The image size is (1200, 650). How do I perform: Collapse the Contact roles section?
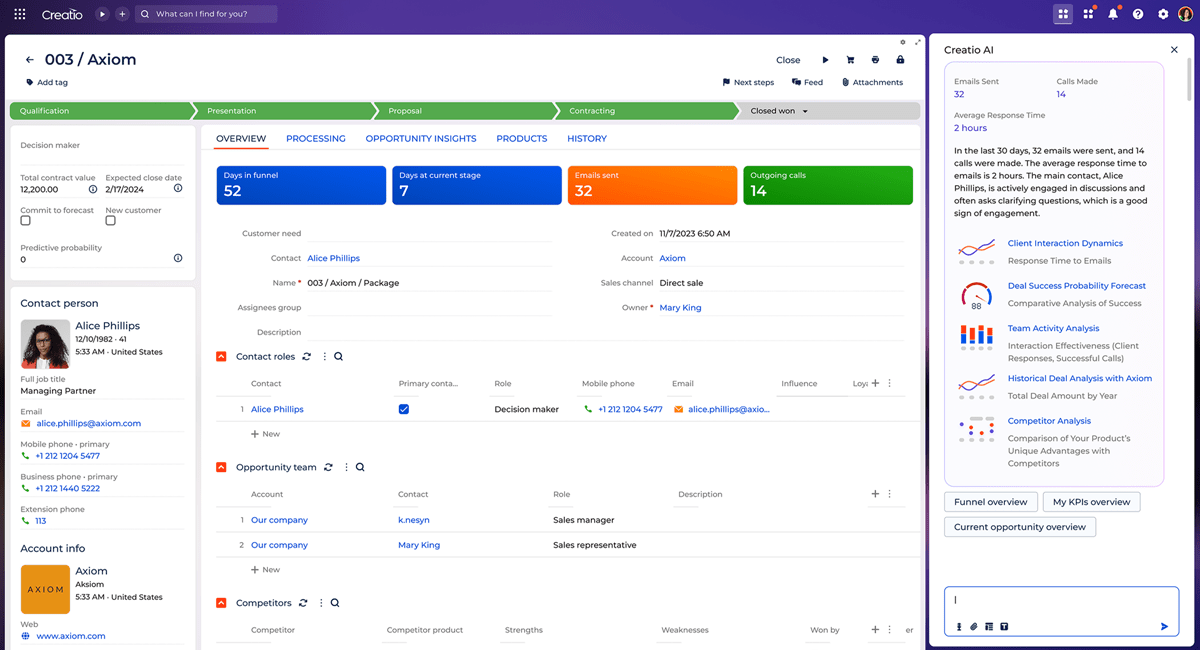pyautogui.click(x=222, y=357)
